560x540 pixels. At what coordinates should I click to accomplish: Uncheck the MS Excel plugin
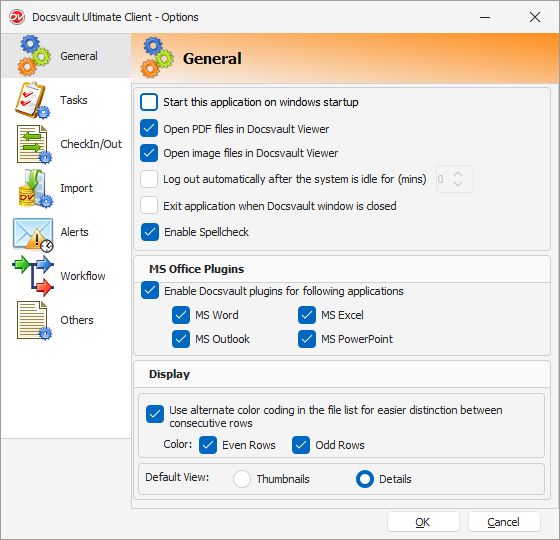307,315
